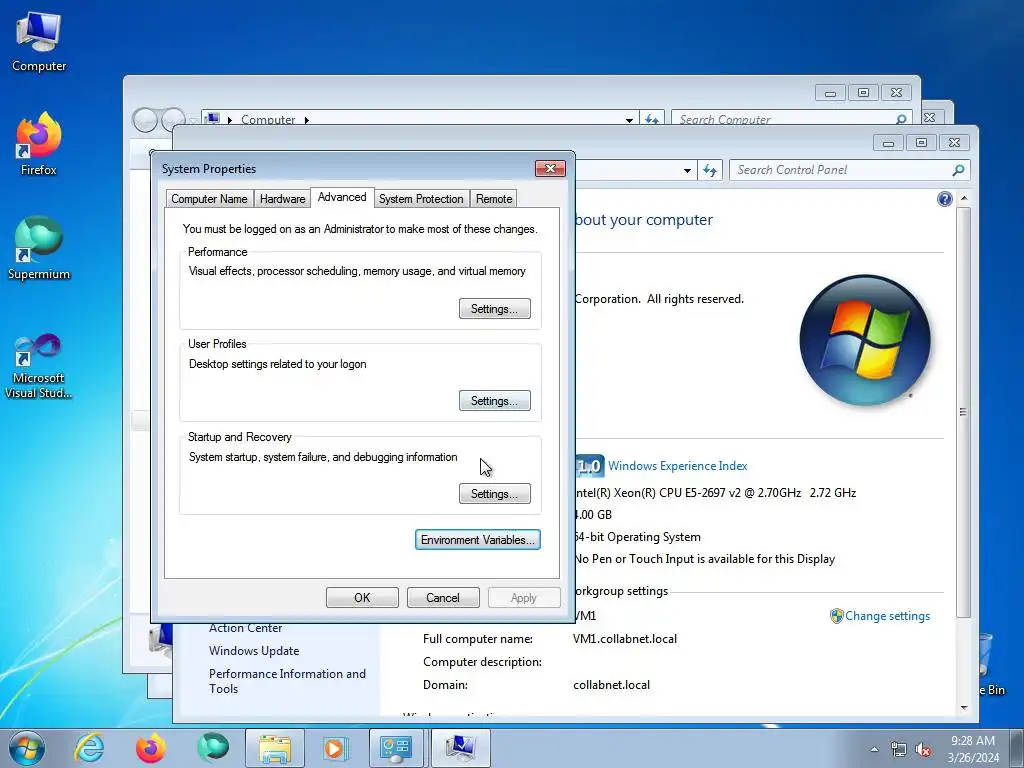Expand Control Panel address bar dropdown
The height and width of the screenshot is (768, 1024).
687,170
